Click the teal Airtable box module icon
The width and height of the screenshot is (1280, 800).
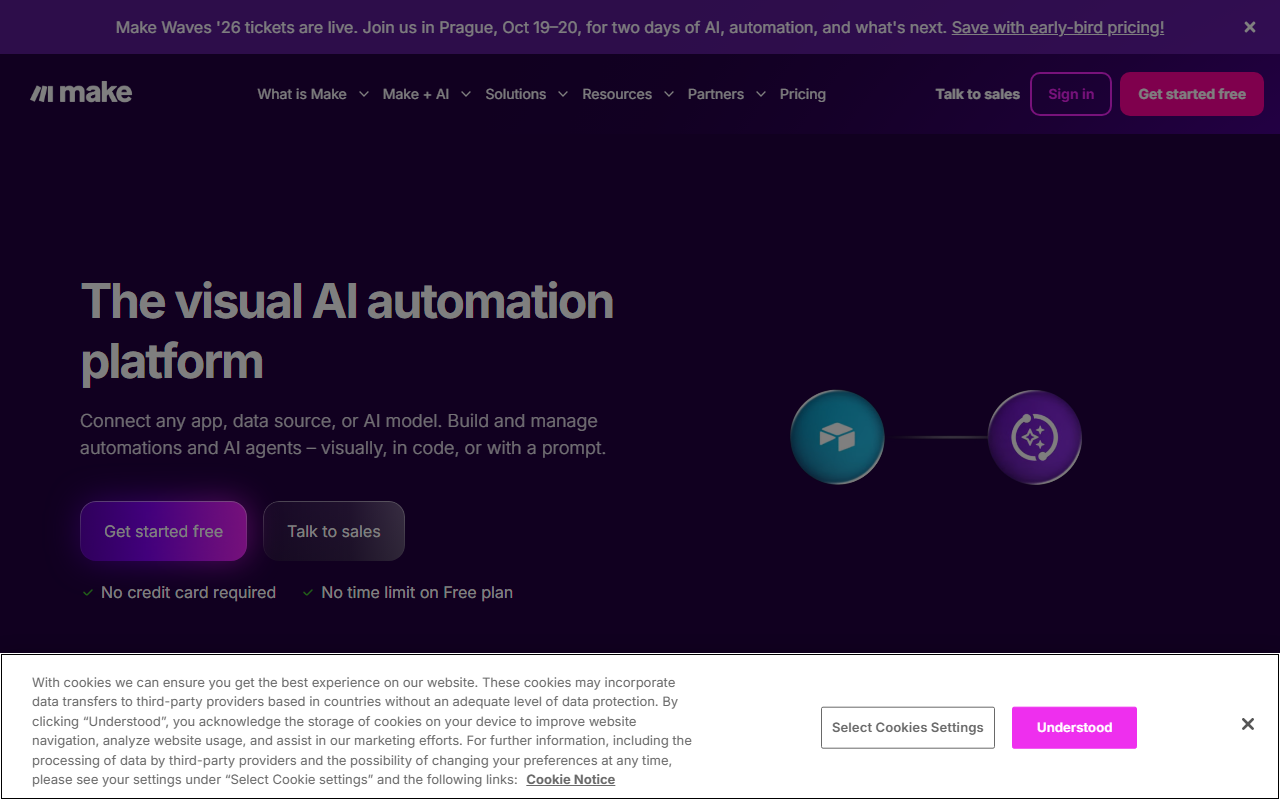coord(837,437)
